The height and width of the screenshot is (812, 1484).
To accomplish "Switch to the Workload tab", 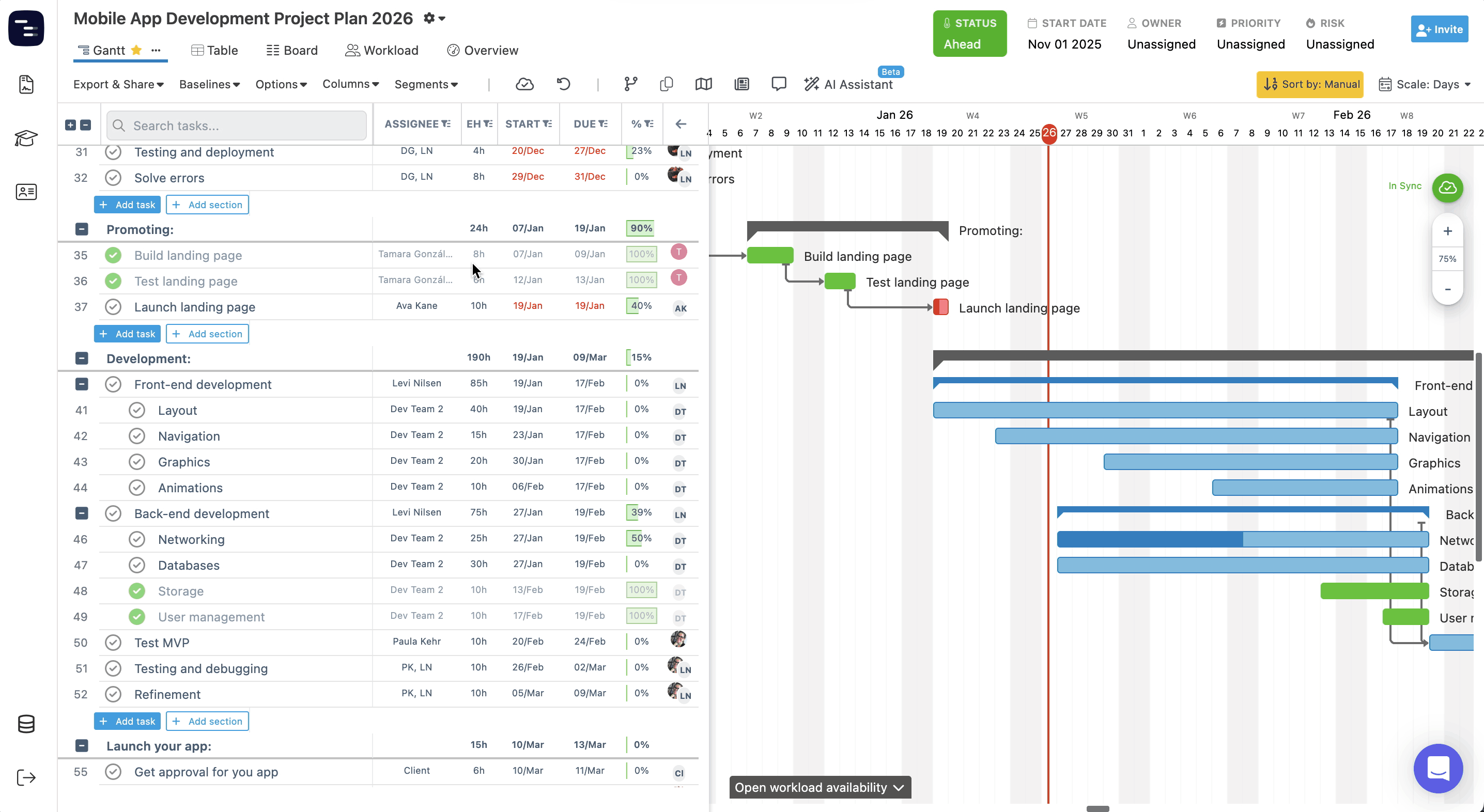I will coord(382,50).
